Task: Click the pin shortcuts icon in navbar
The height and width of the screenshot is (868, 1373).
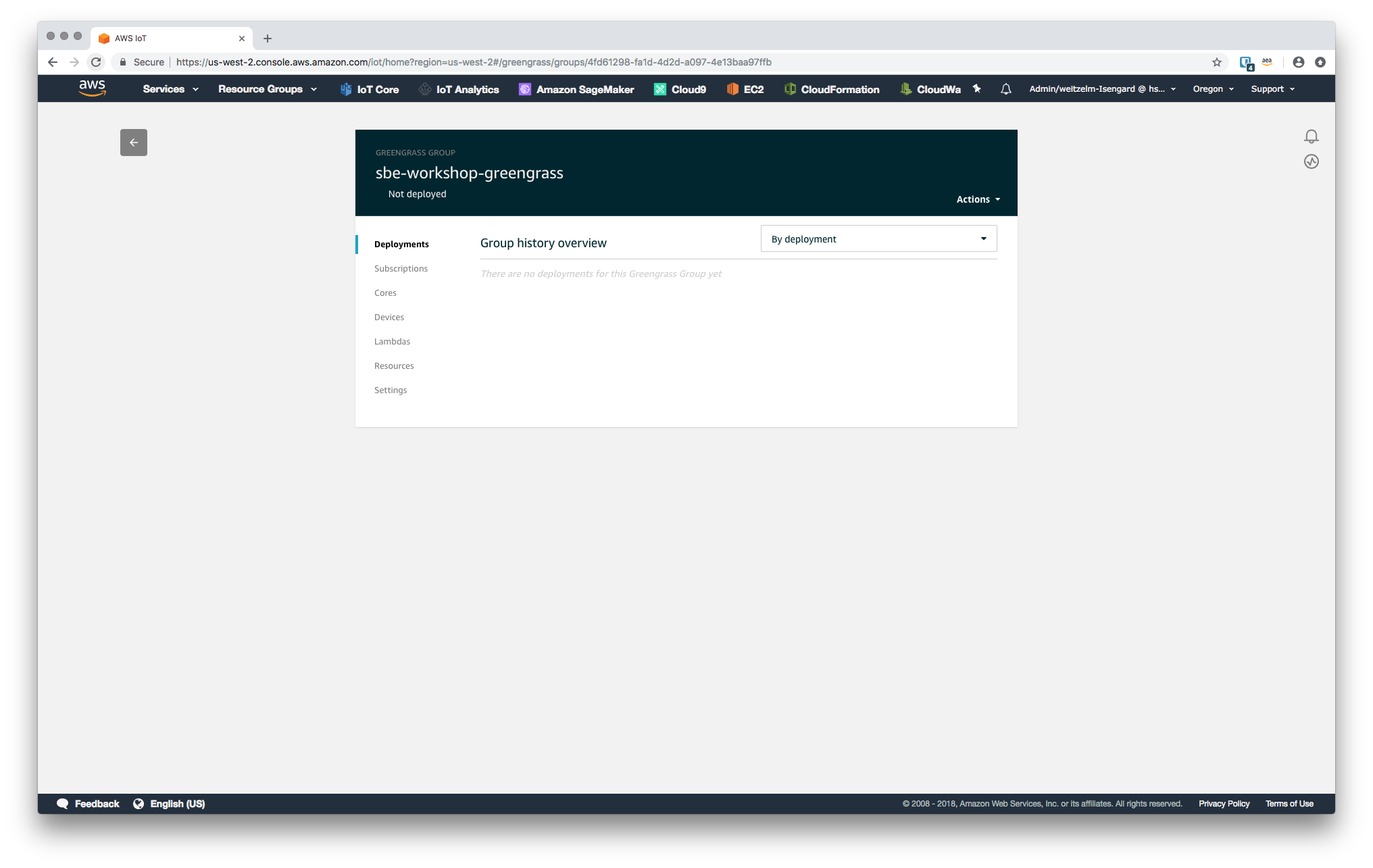Action: [x=976, y=88]
